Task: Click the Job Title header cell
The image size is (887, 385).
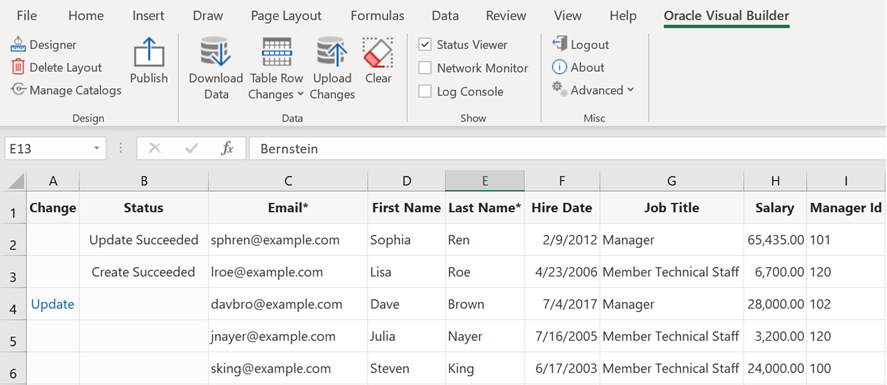Action: [671, 207]
